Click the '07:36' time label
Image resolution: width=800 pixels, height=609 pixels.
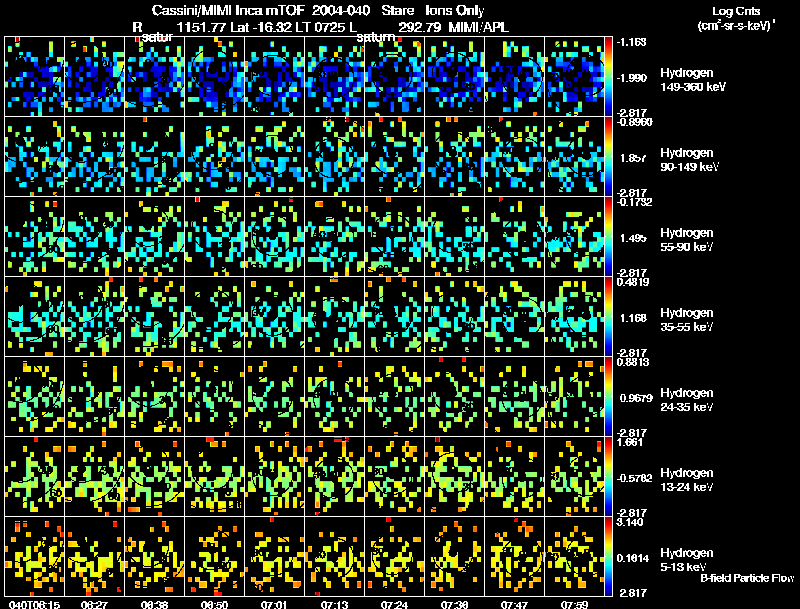[x=454, y=605]
